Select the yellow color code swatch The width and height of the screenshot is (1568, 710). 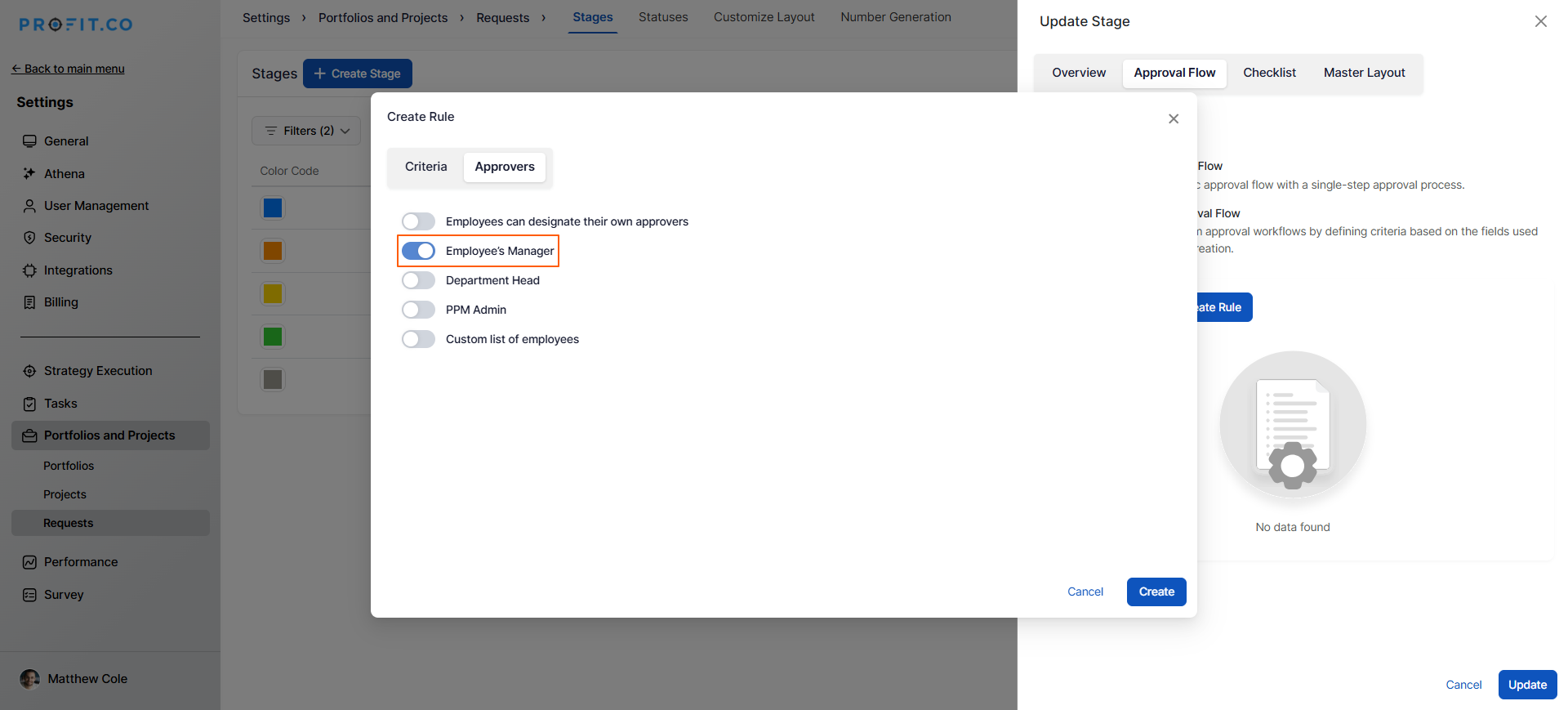click(273, 294)
